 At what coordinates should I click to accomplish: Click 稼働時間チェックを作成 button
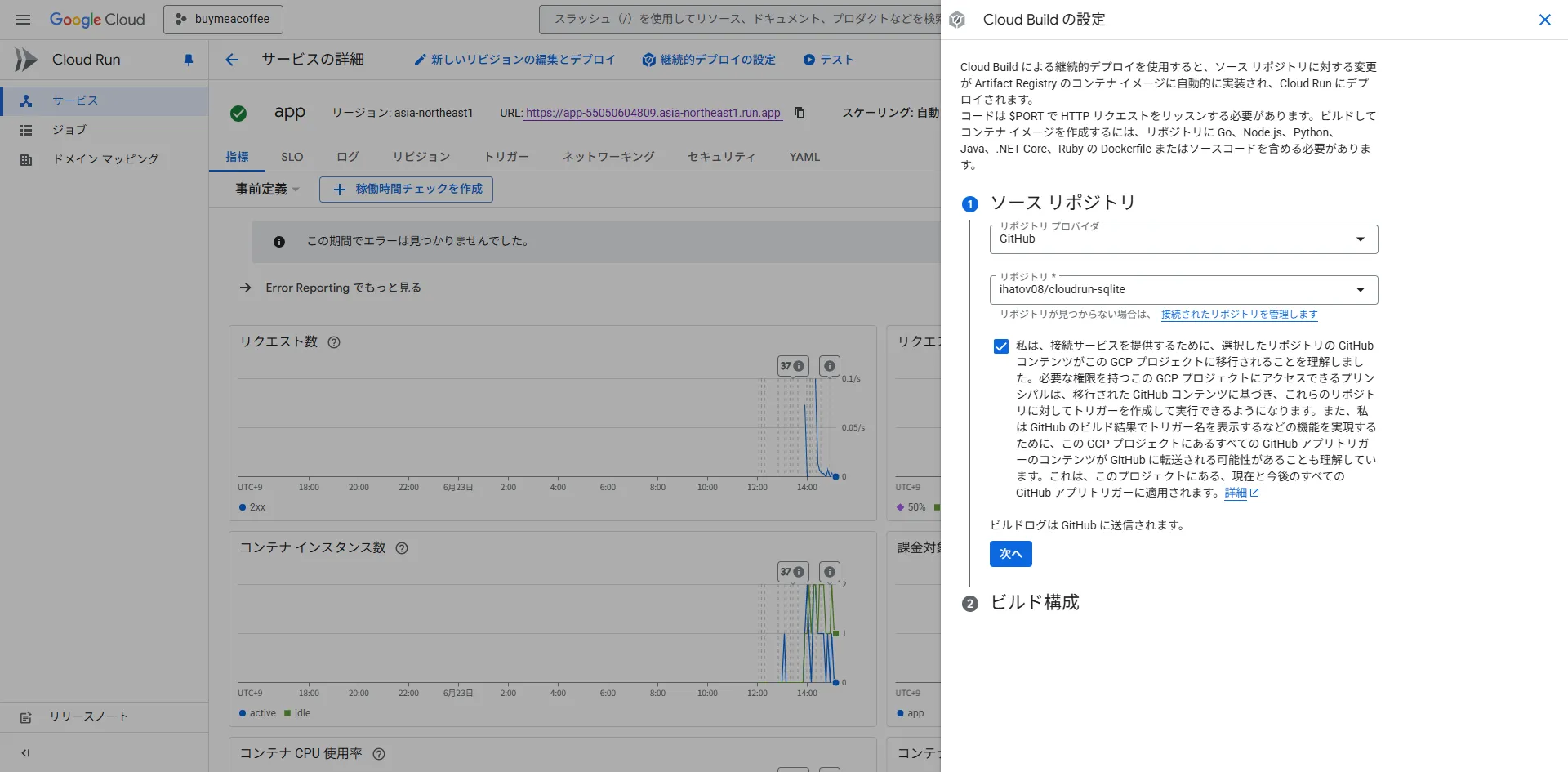coord(406,190)
